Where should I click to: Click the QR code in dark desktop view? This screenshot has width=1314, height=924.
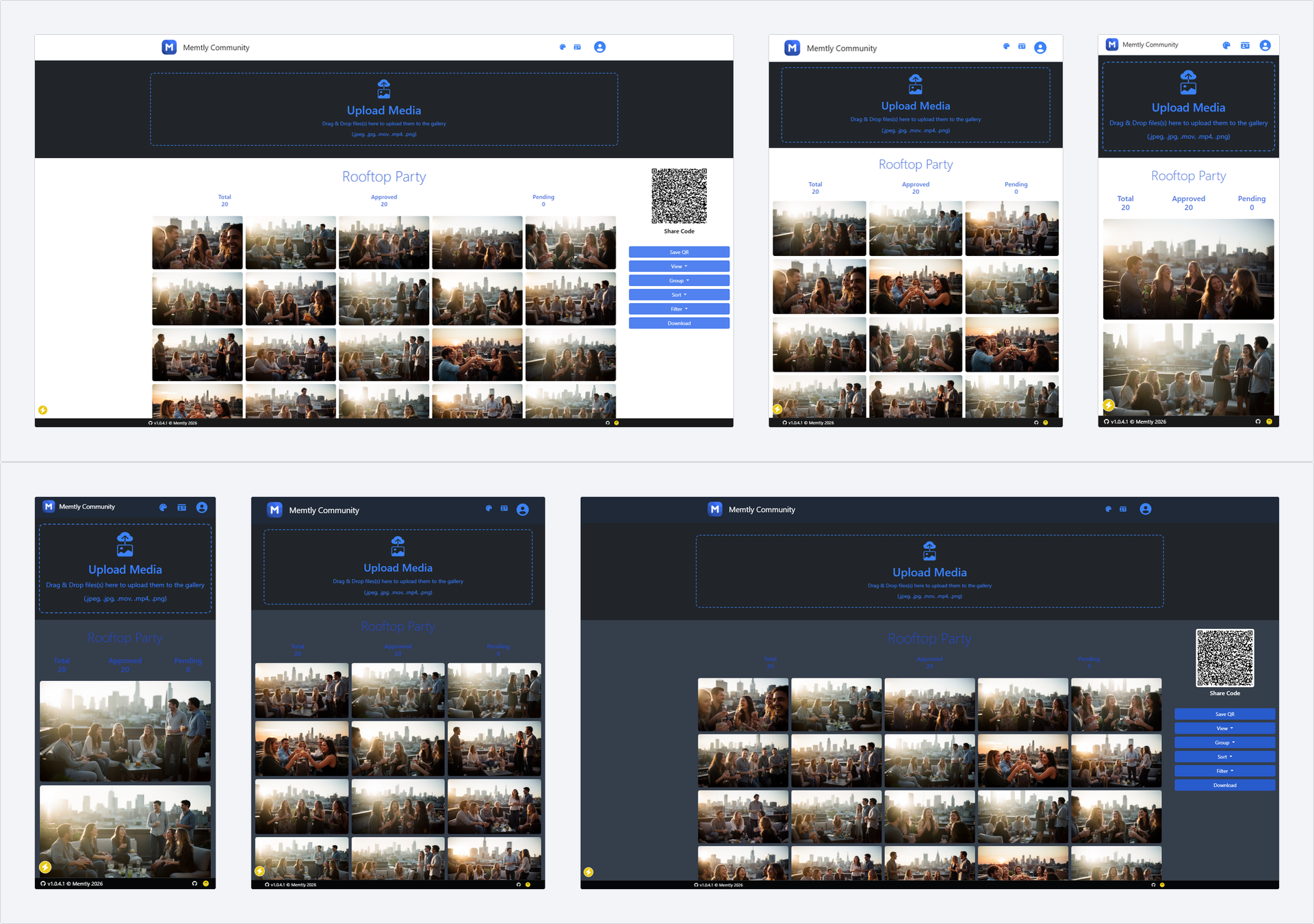(1225, 658)
